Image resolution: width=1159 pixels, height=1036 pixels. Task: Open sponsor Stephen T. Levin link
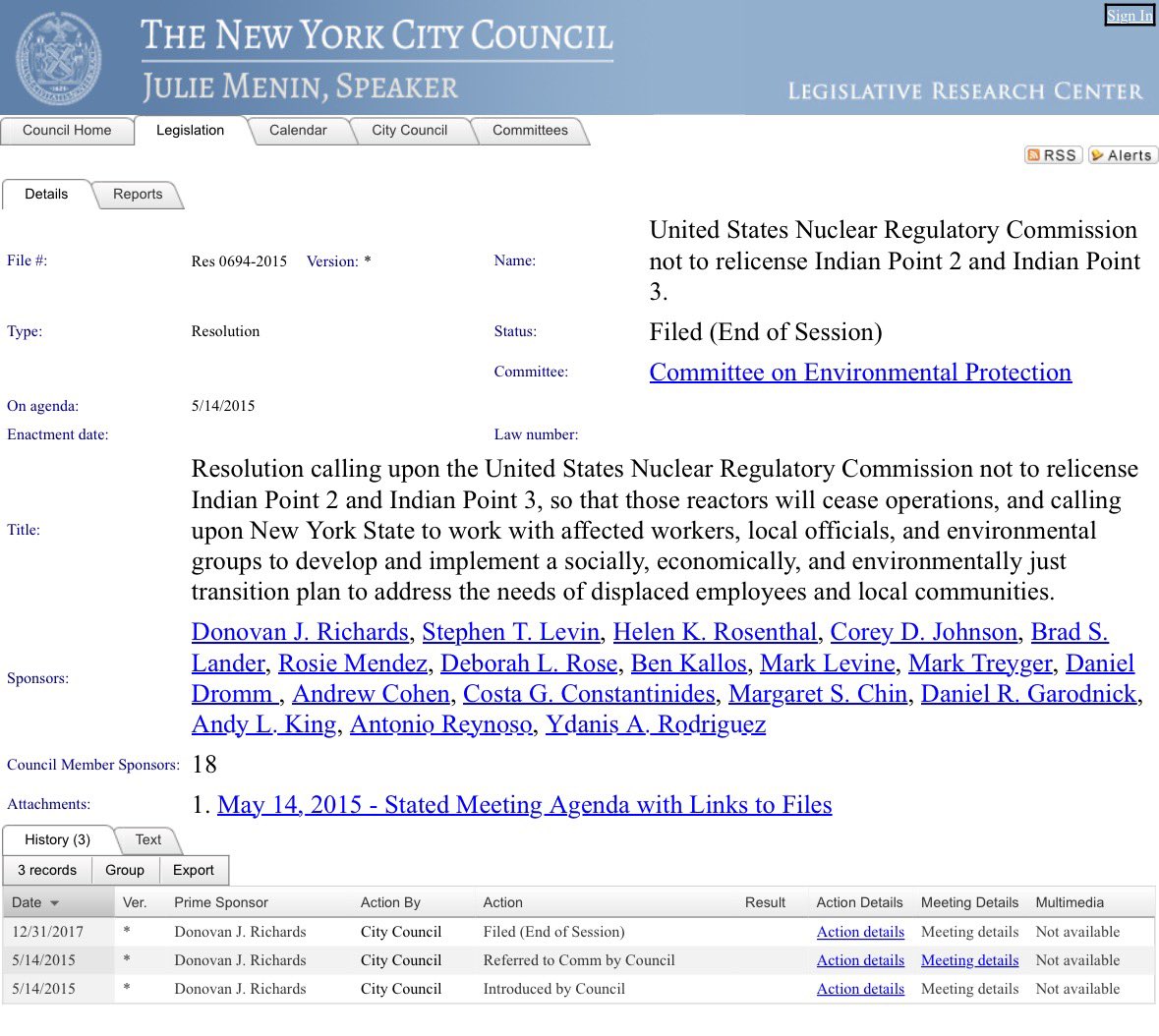pos(511,632)
